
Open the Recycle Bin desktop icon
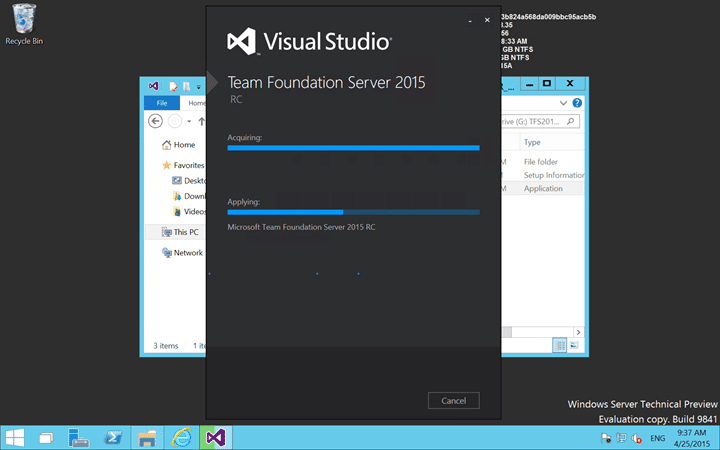(x=24, y=24)
